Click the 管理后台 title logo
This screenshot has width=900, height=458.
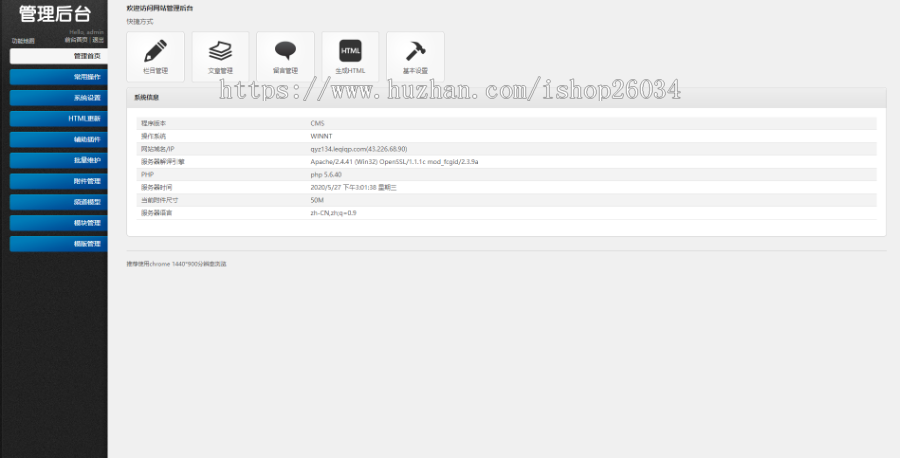[x=55, y=14]
